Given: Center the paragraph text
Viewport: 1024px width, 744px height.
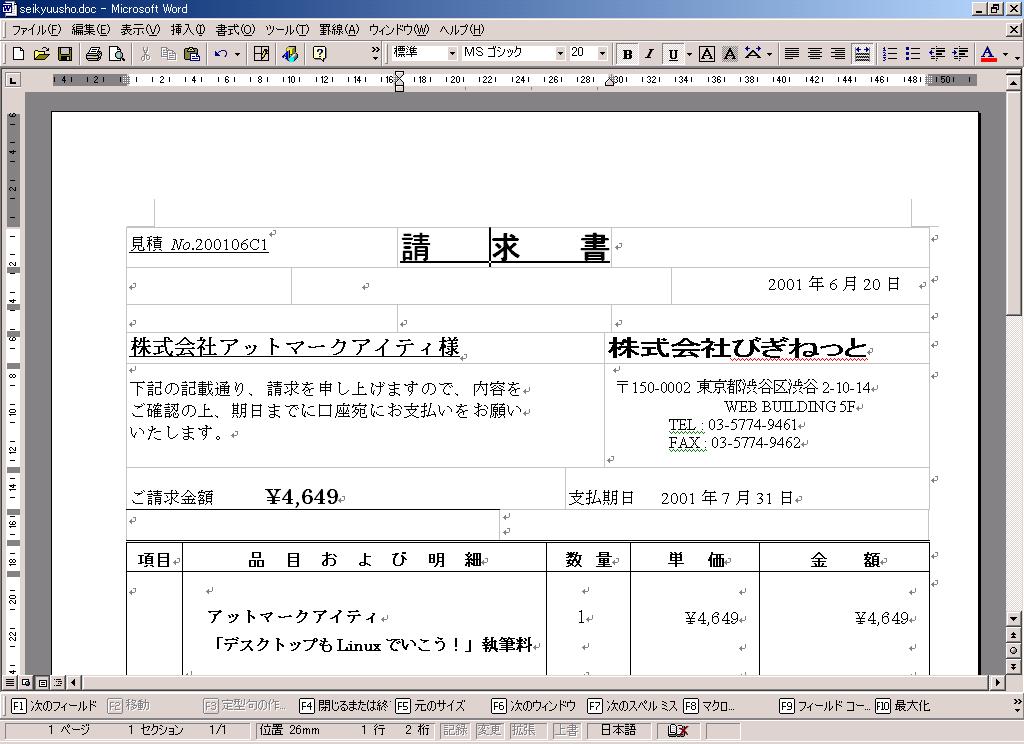Looking at the screenshot, I should pyautogui.click(x=815, y=54).
